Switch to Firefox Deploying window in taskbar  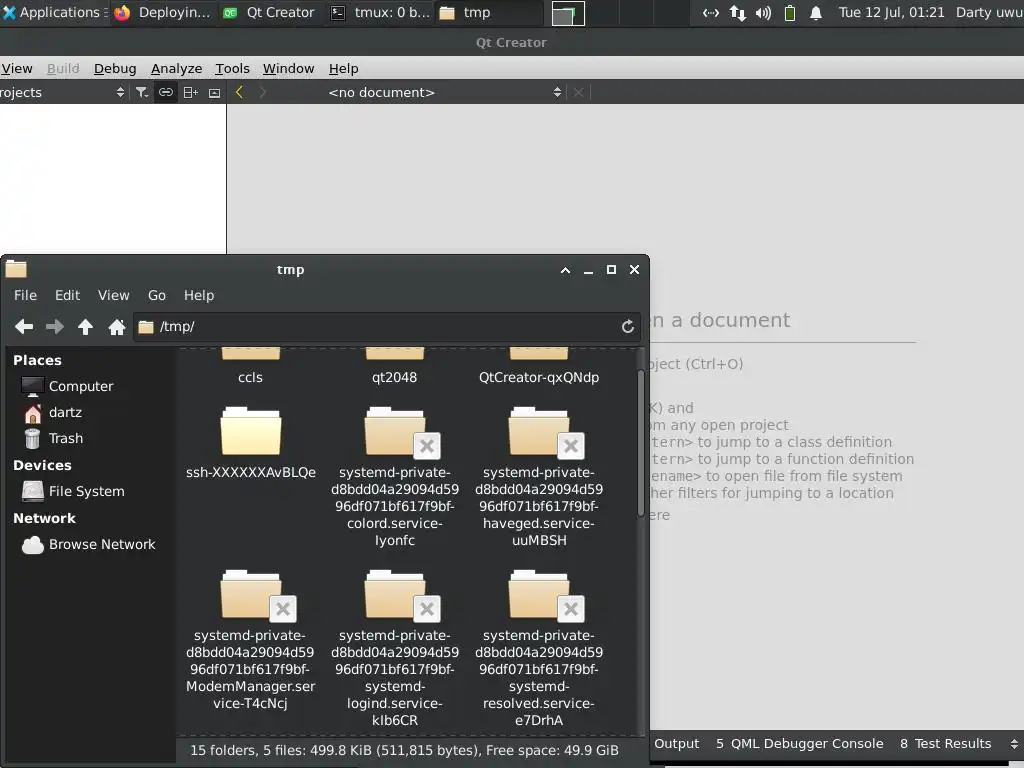(x=165, y=12)
